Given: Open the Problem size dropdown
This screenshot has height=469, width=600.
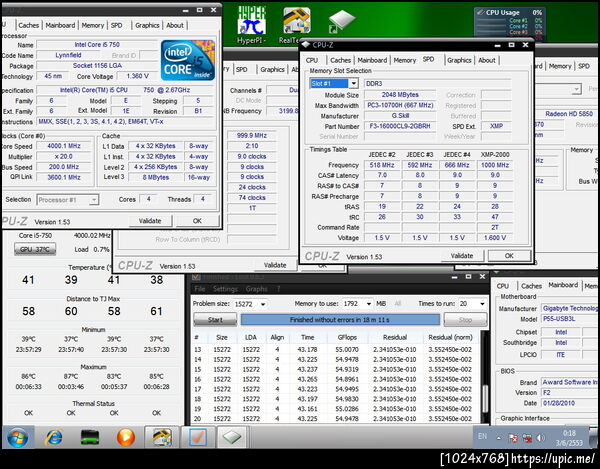Looking at the screenshot, I should pos(263,304).
